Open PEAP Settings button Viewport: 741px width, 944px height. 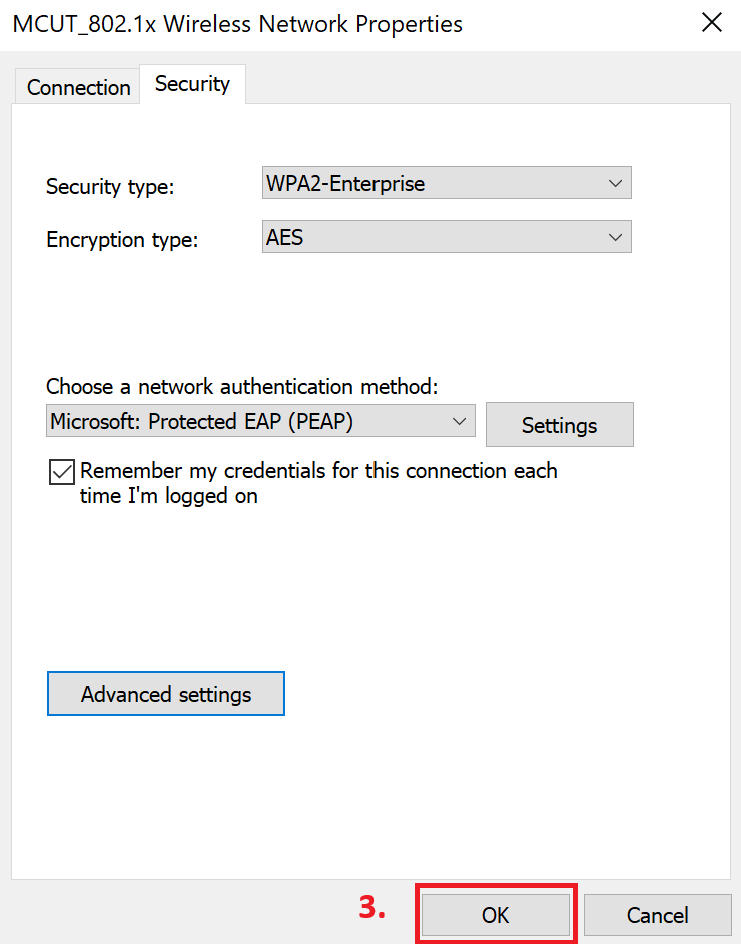pos(559,425)
